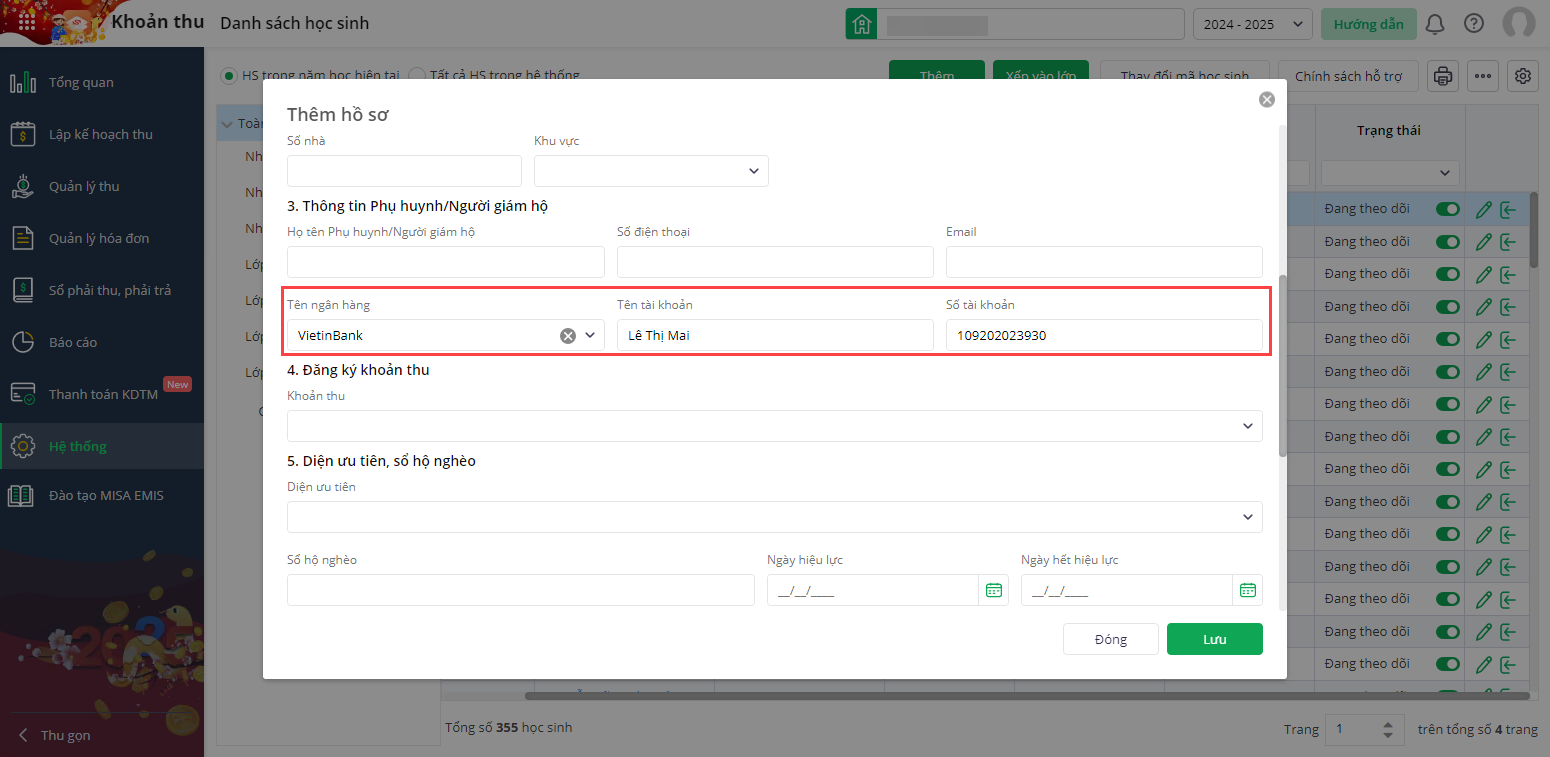Screen dimensions: 1550x757
Task: Open the 2024 - 2025 school year dropdown
Action: click(1252, 24)
